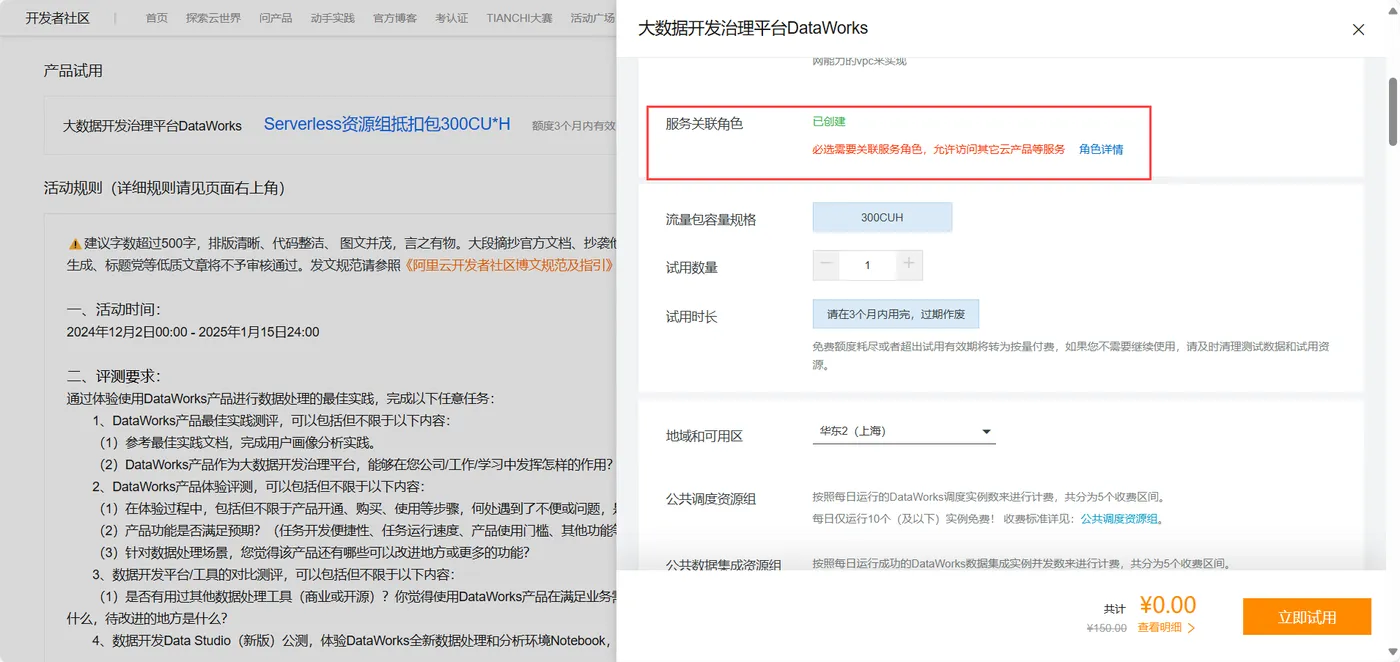Open TIANCHI大赛 navigation item
The height and width of the screenshot is (662, 1400).
coord(519,18)
